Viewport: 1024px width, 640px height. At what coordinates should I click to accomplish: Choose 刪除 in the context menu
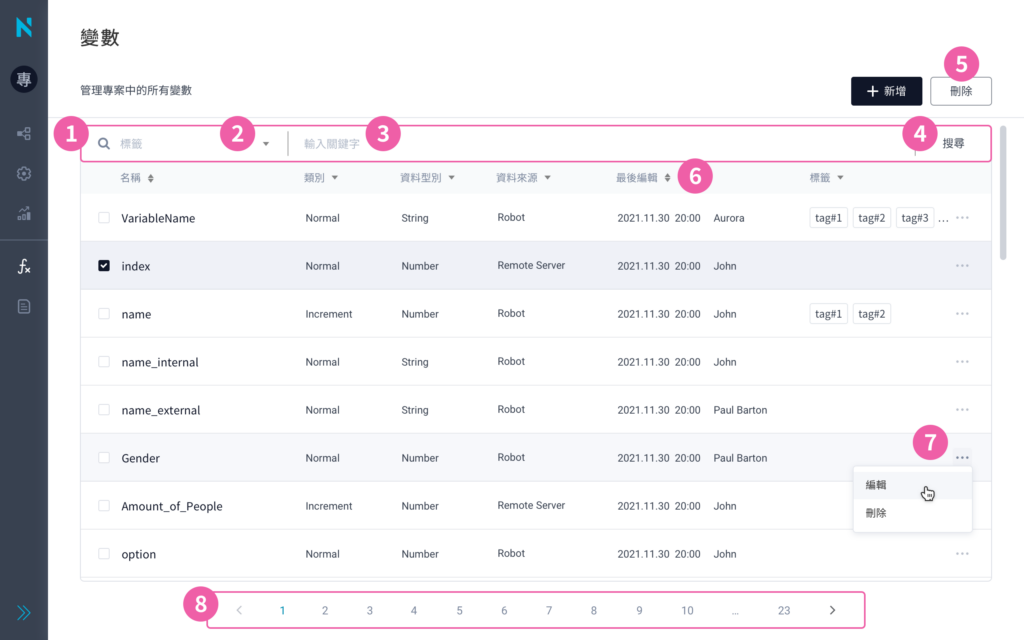pyautogui.click(x=912, y=513)
